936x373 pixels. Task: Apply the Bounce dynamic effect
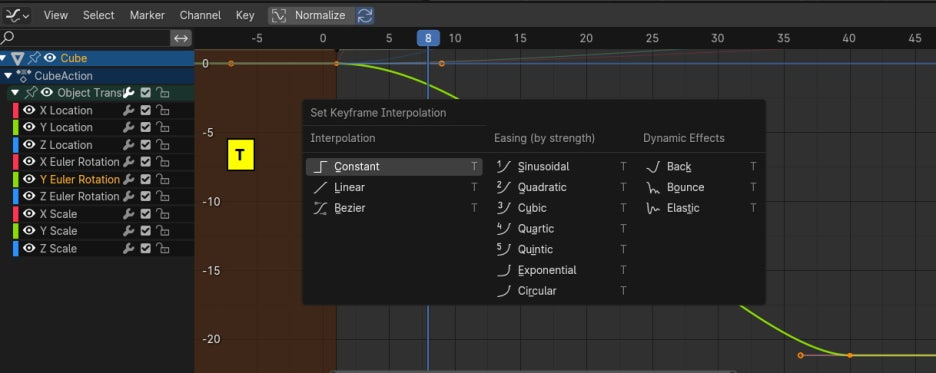701,187
